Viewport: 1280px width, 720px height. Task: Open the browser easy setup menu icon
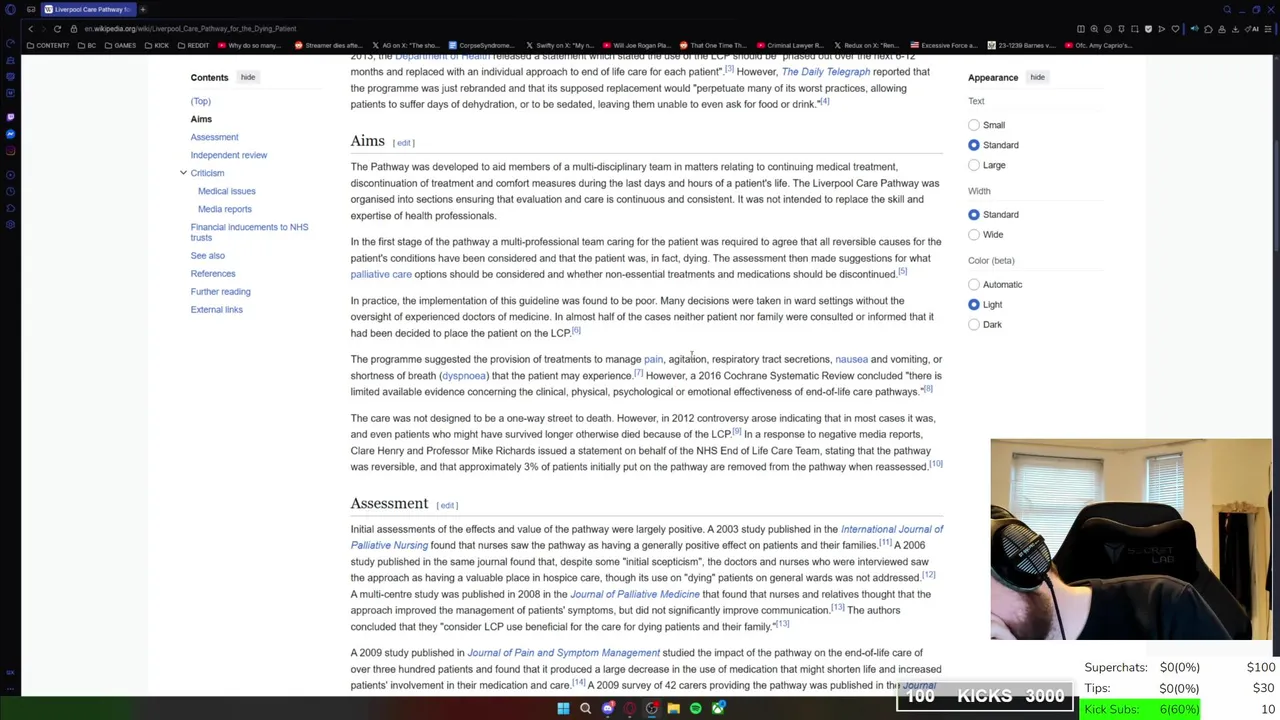[x=1268, y=29]
